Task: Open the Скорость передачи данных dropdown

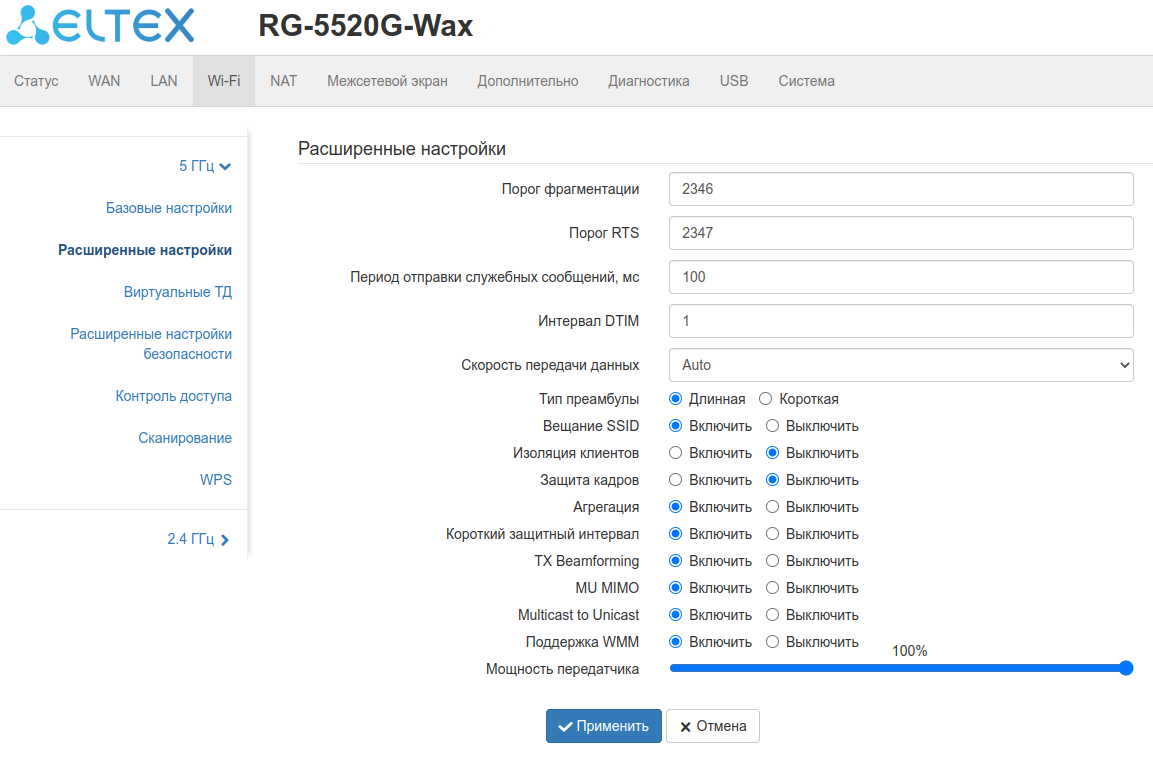Action: [900, 365]
